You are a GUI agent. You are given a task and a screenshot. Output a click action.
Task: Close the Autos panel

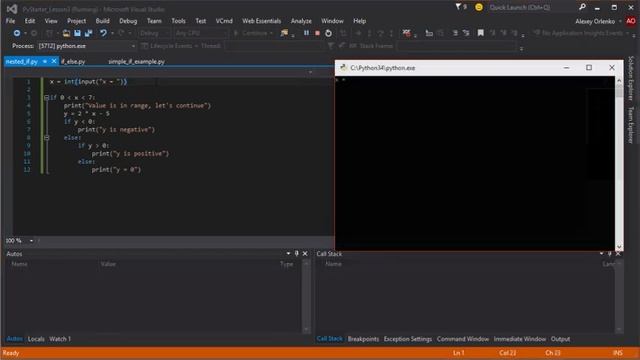click(305, 253)
